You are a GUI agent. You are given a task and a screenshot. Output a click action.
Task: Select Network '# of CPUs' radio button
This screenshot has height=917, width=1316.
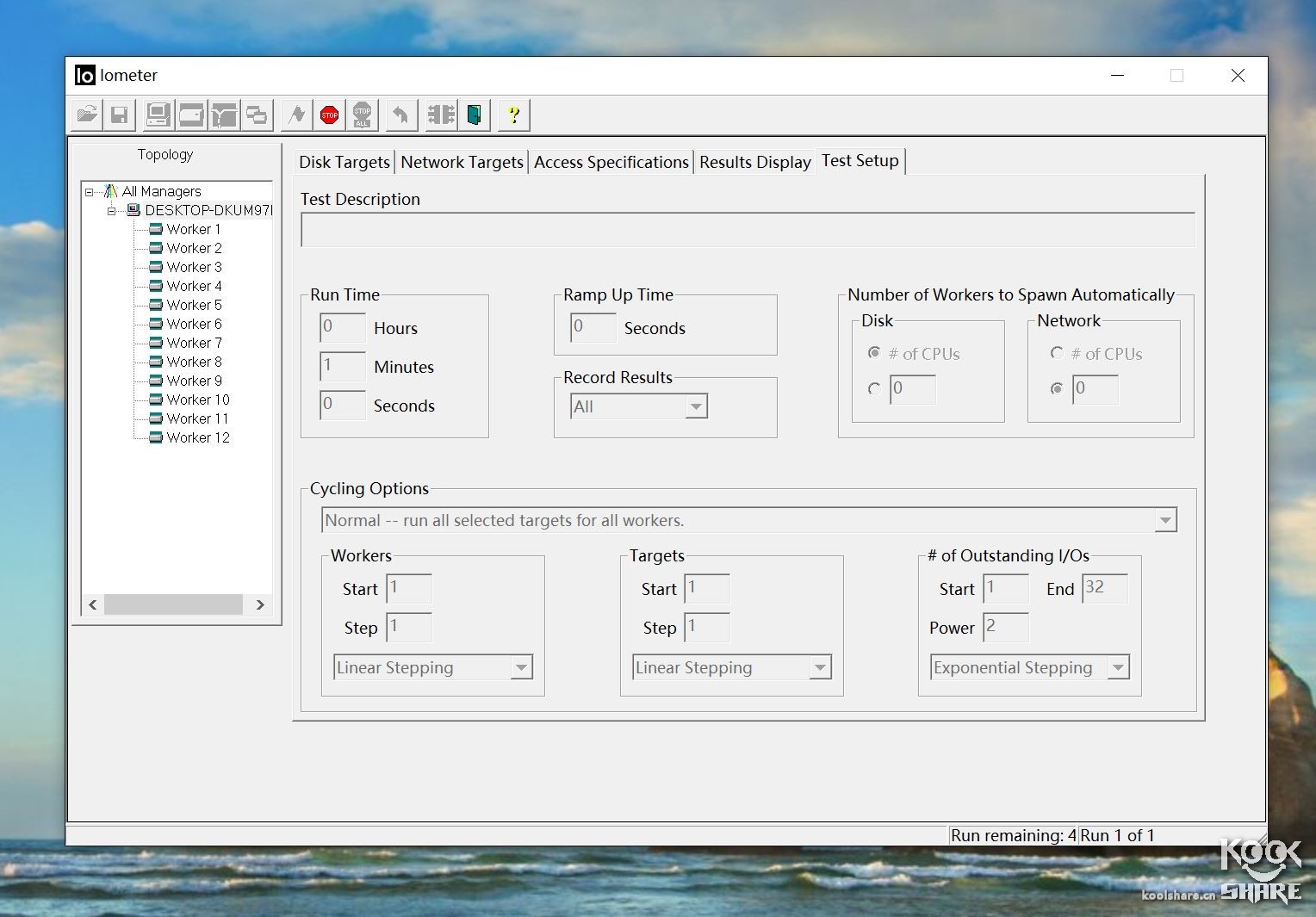click(x=1057, y=353)
